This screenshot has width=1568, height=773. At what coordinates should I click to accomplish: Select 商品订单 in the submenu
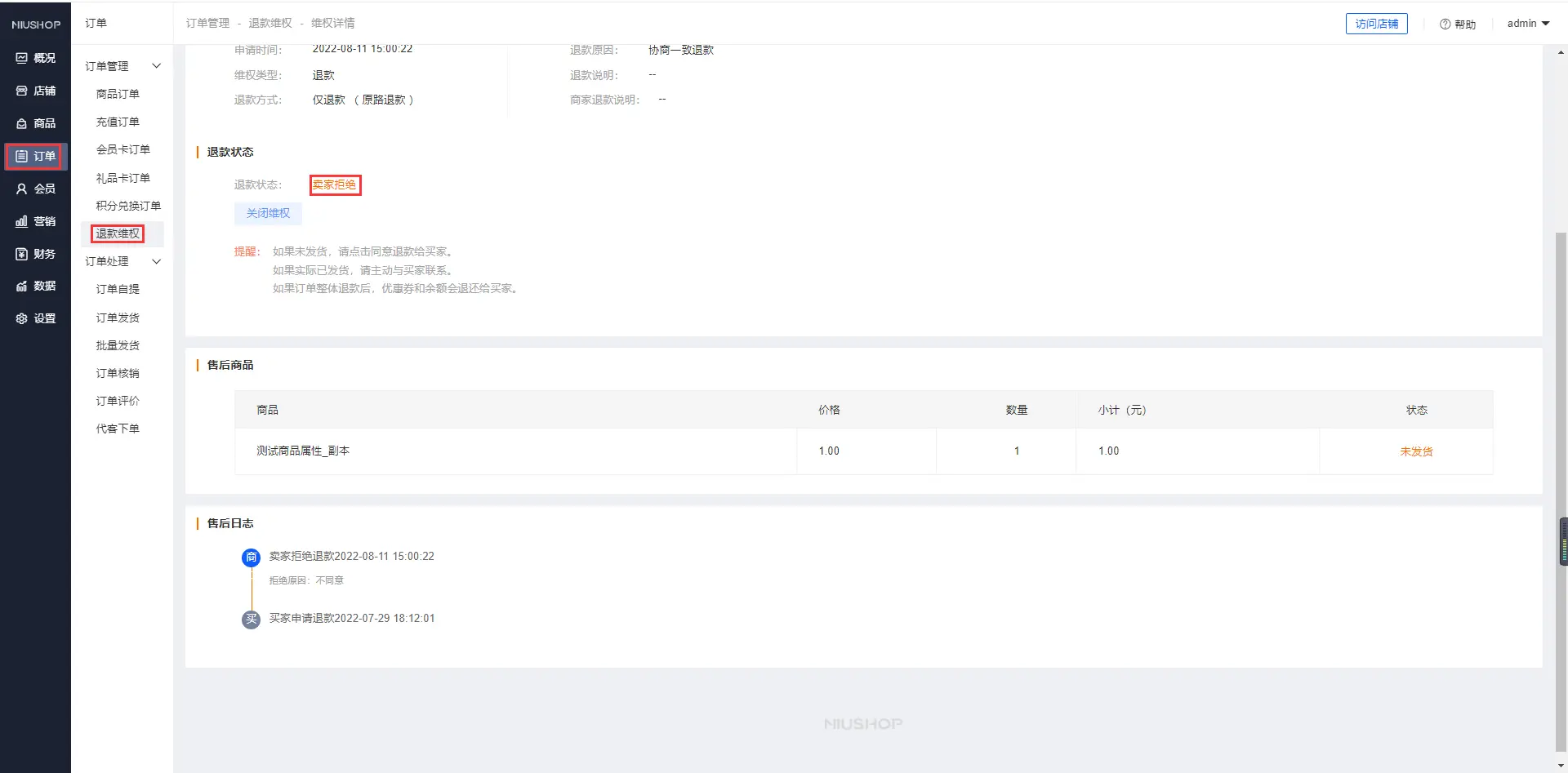point(118,94)
